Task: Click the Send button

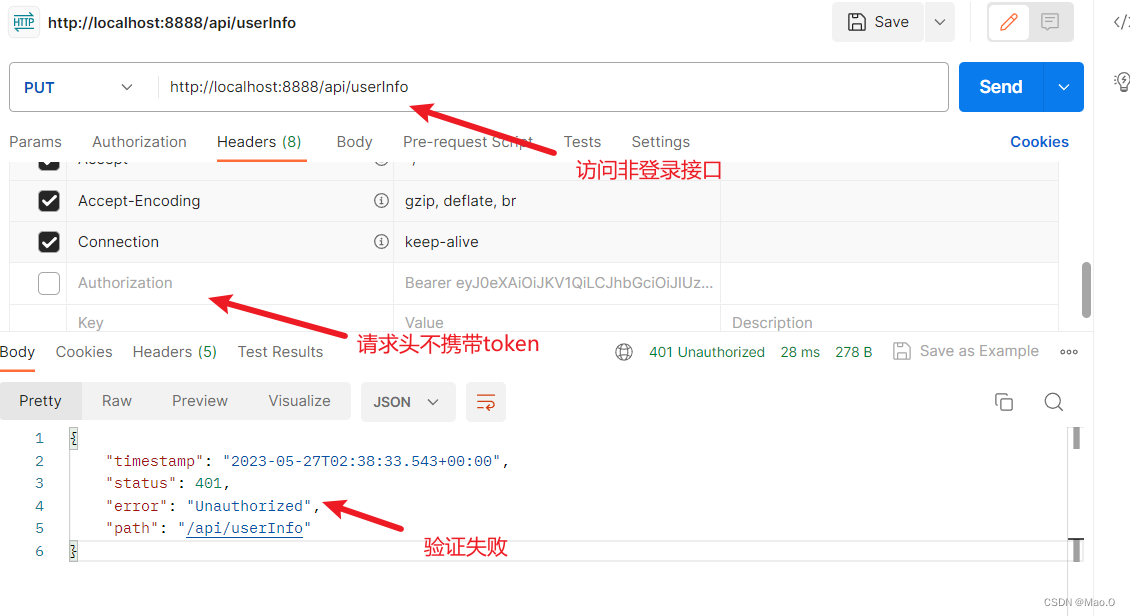Action: (x=1001, y=87)
